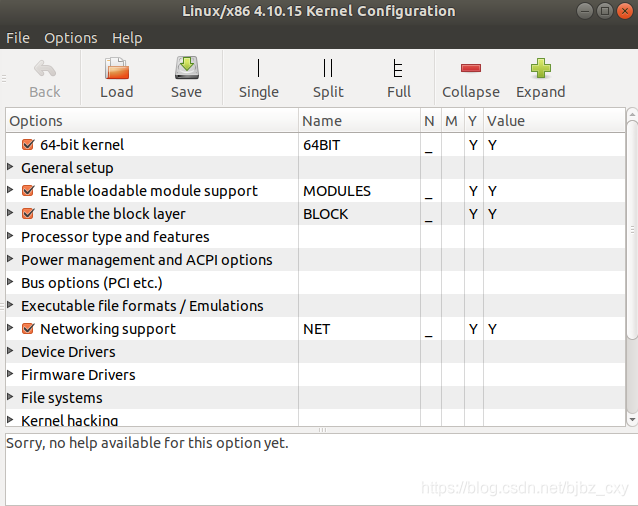Expand the File systems section
The width and height of the screenshot is (638, 506).
coord(11,397)
